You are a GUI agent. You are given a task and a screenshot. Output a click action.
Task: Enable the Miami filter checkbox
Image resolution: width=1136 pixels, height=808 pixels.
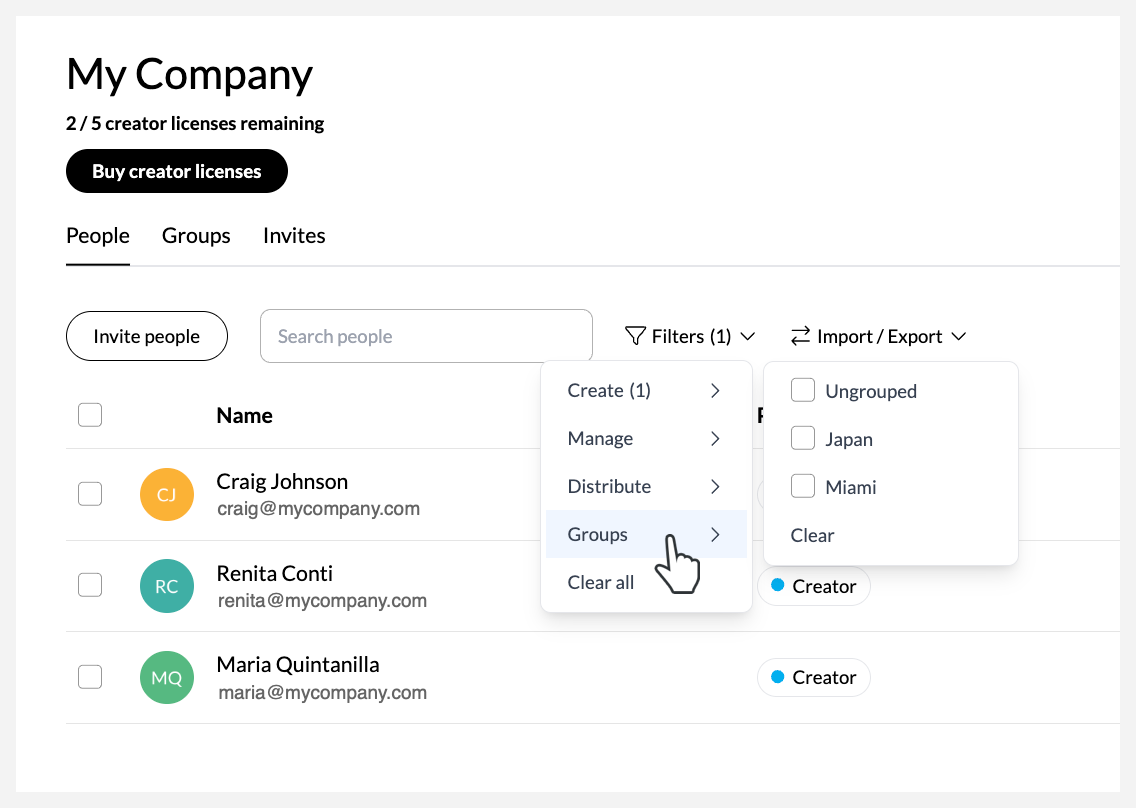[803, 486]
